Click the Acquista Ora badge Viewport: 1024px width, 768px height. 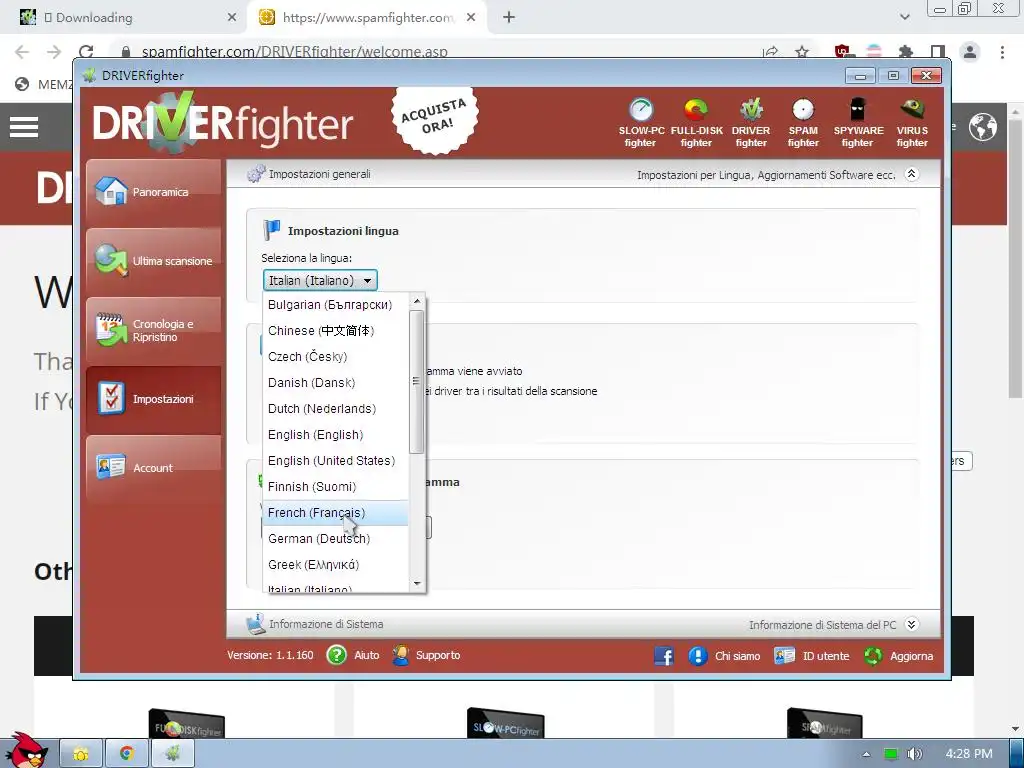(x=435, y=120)
